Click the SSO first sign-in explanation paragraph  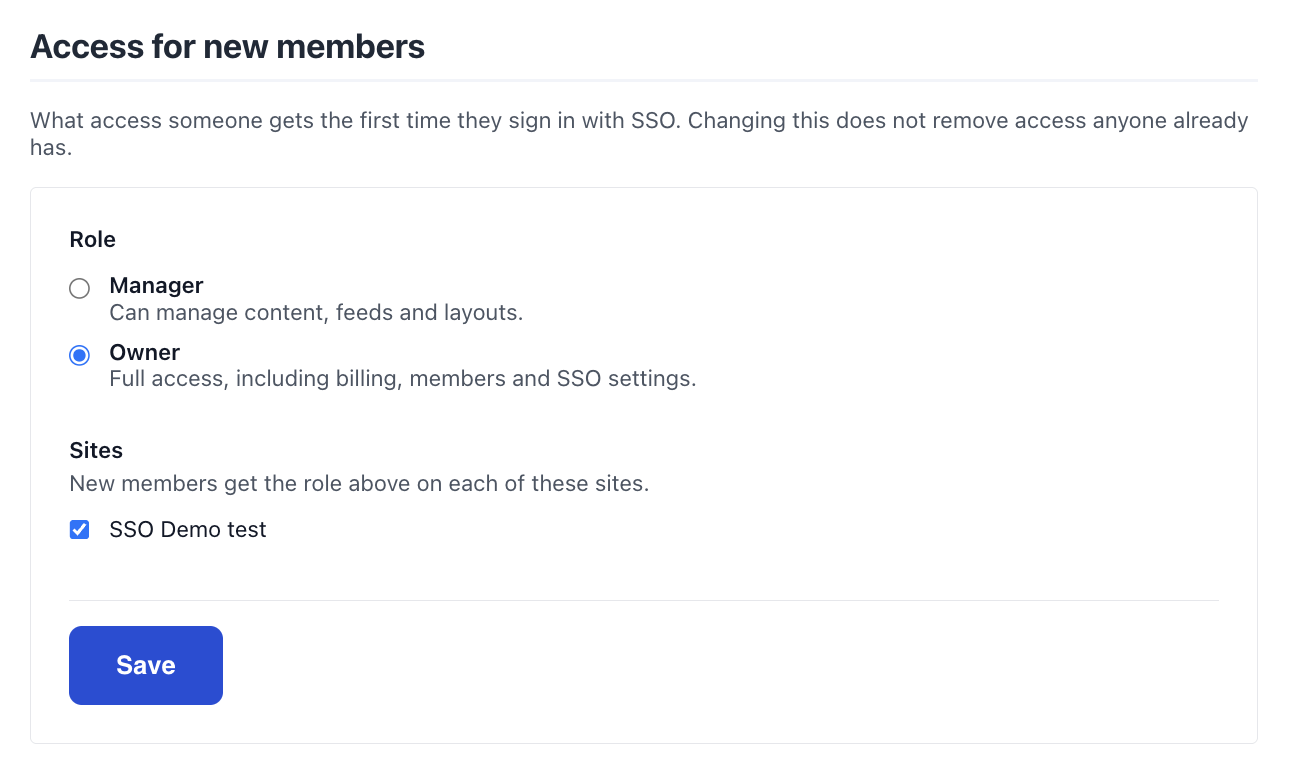tap(640, 134)
